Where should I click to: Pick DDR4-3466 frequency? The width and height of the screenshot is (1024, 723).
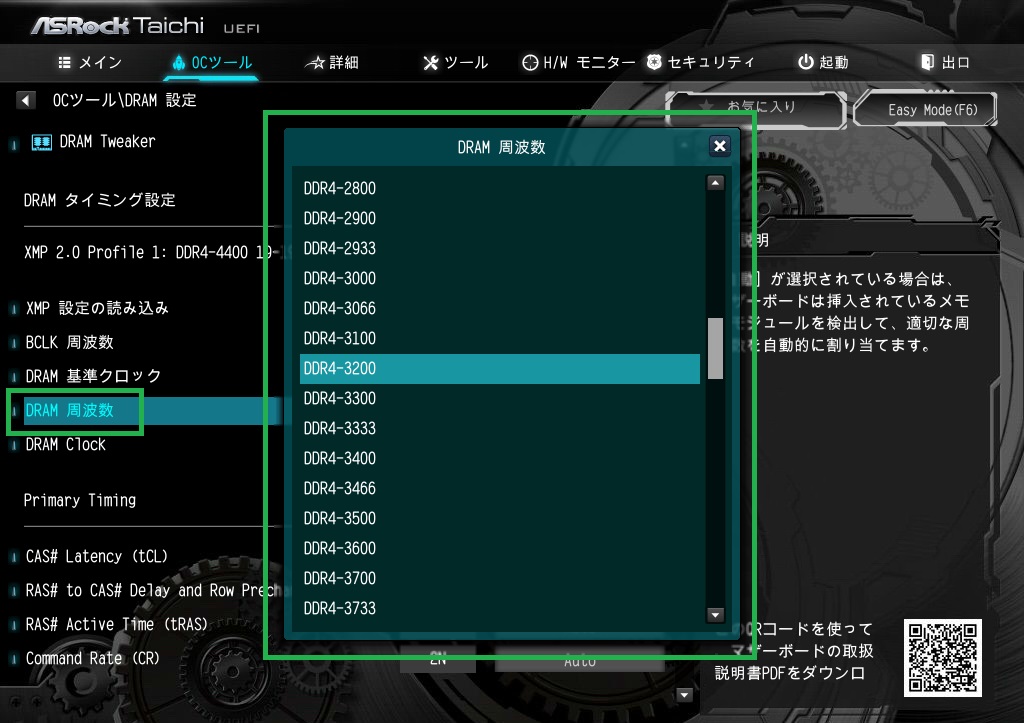pos(500,489)
